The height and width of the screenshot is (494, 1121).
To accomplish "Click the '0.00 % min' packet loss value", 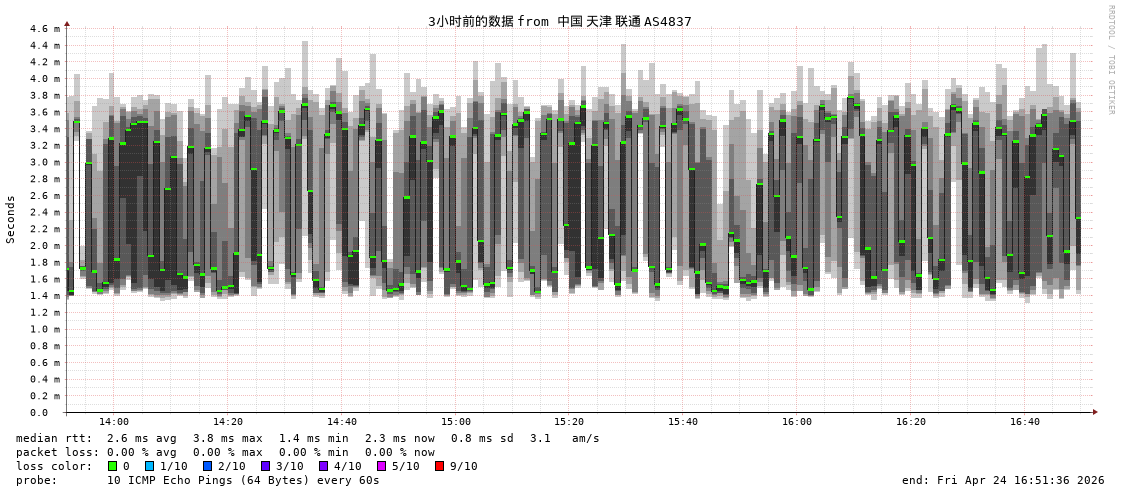I will pyautogui.click(x=313, y=452).
